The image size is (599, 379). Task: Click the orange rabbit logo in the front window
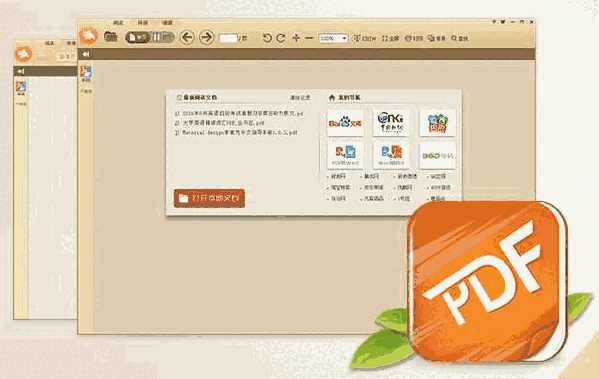(x=89, y=36)
